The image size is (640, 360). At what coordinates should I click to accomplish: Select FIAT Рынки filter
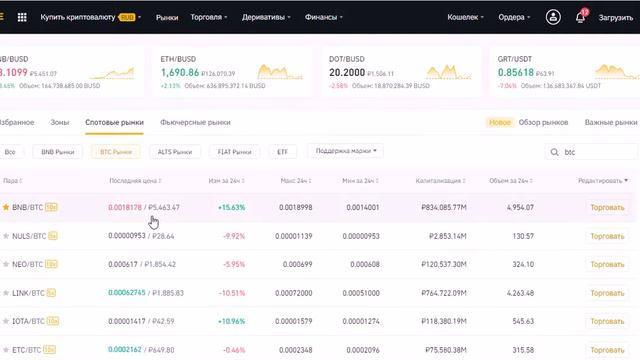234,152
